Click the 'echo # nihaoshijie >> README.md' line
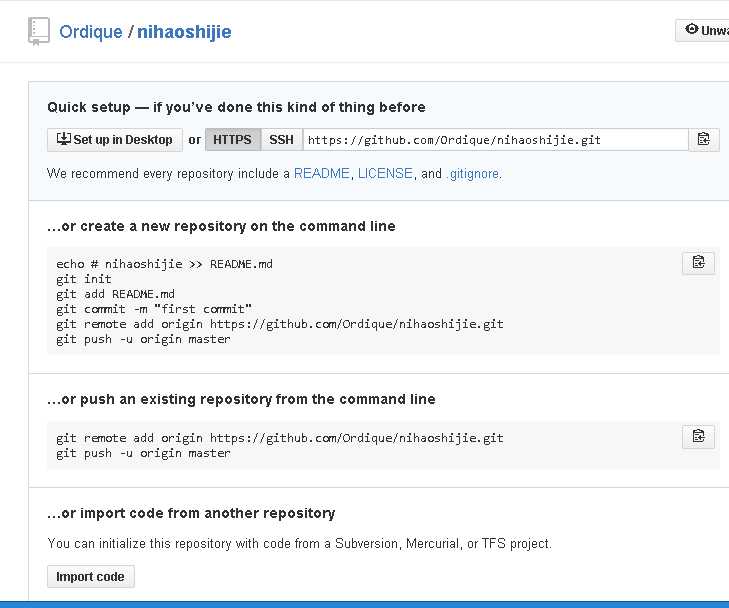 tap(164, 264)
